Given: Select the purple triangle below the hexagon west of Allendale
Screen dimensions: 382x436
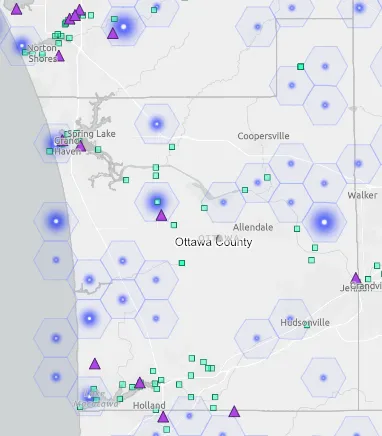Looking at the screenshot, I should (161, 215).
